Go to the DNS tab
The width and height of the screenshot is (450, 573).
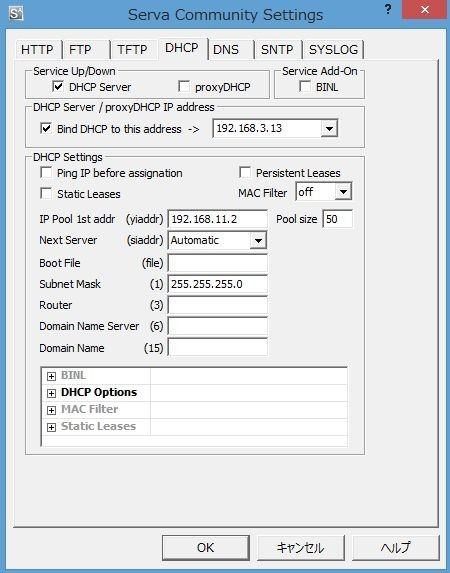[230, 49]
